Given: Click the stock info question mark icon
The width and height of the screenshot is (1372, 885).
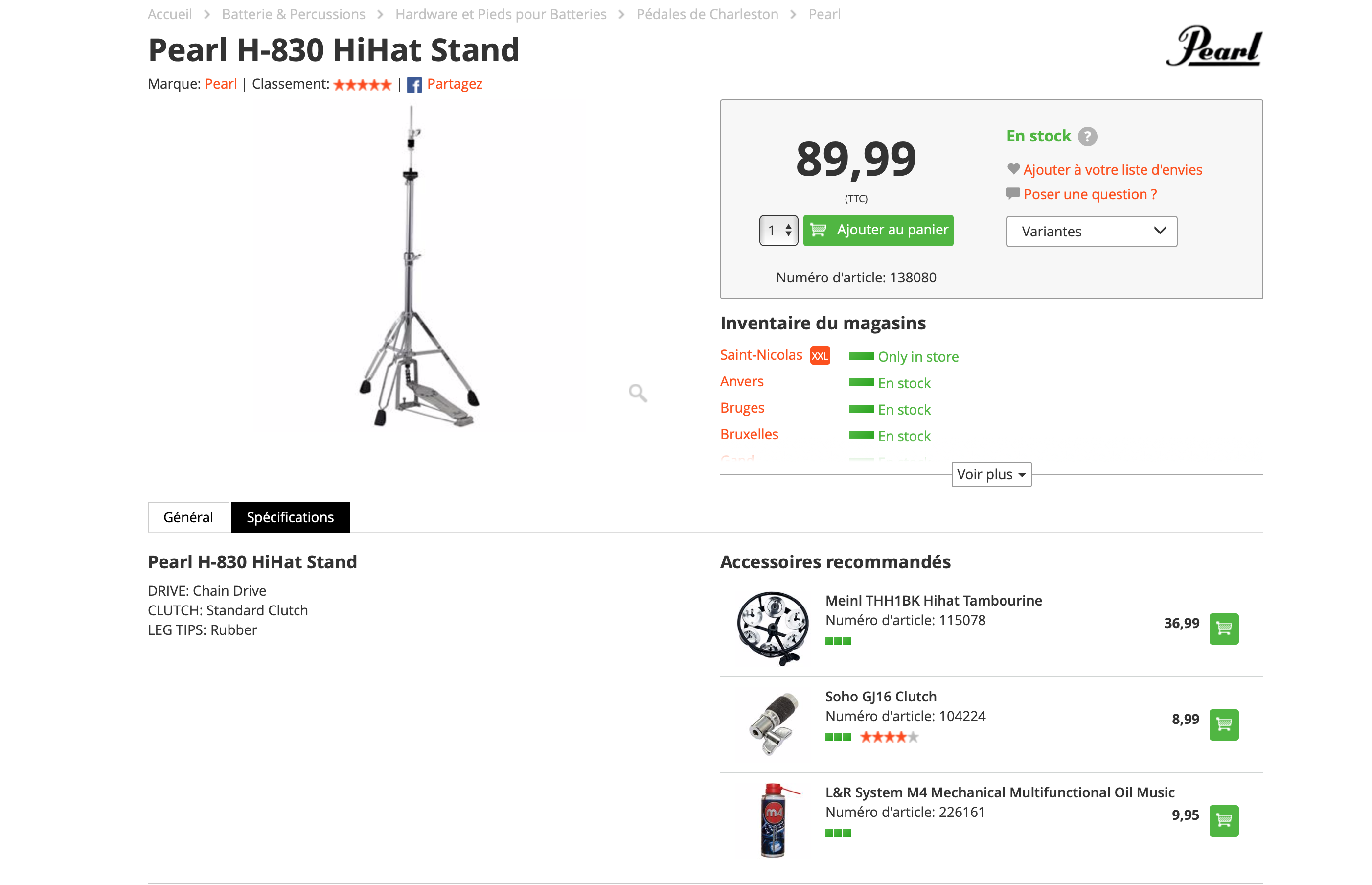Looking at the screenshot, I should (x=1087, y=136).
